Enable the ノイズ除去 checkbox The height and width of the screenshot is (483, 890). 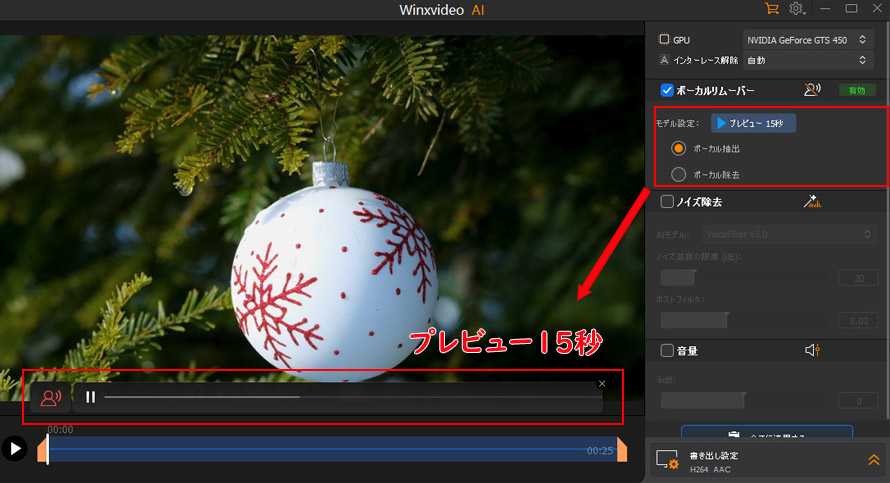pos(667,201)
